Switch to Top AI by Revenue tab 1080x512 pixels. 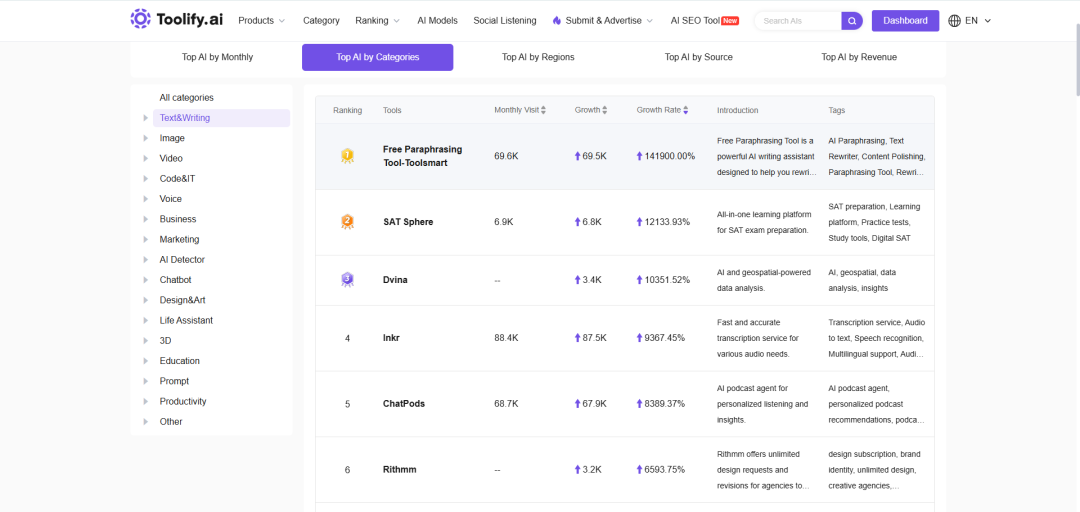point(859,57)
